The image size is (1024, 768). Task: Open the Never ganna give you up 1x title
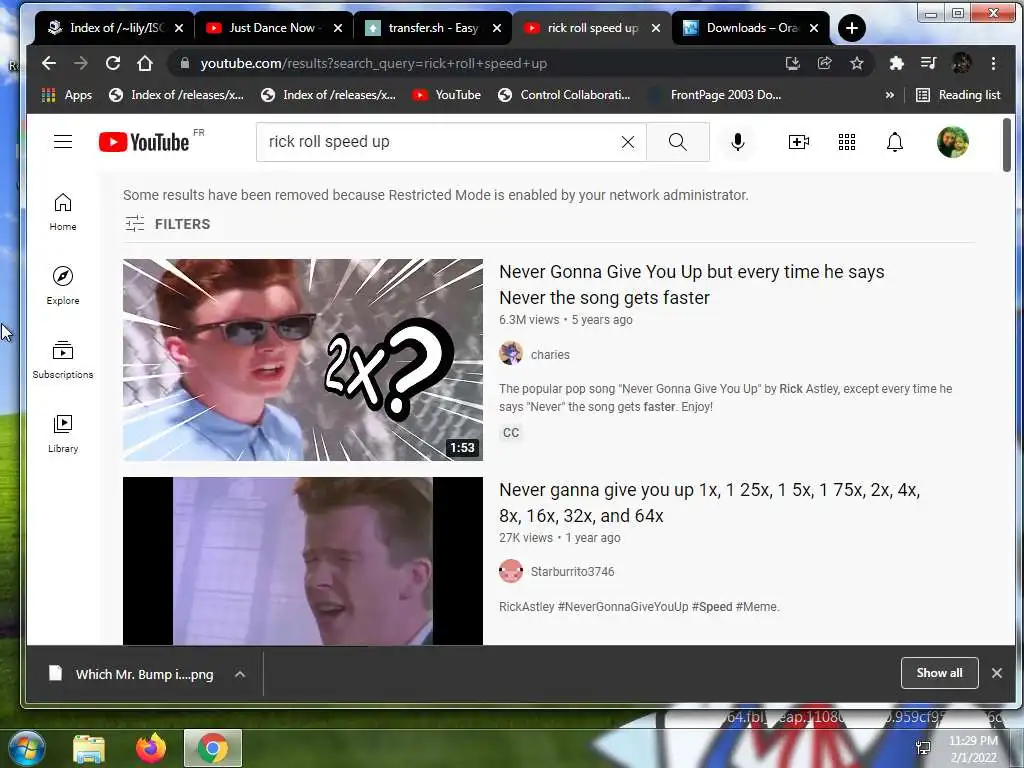click(709, 503)
